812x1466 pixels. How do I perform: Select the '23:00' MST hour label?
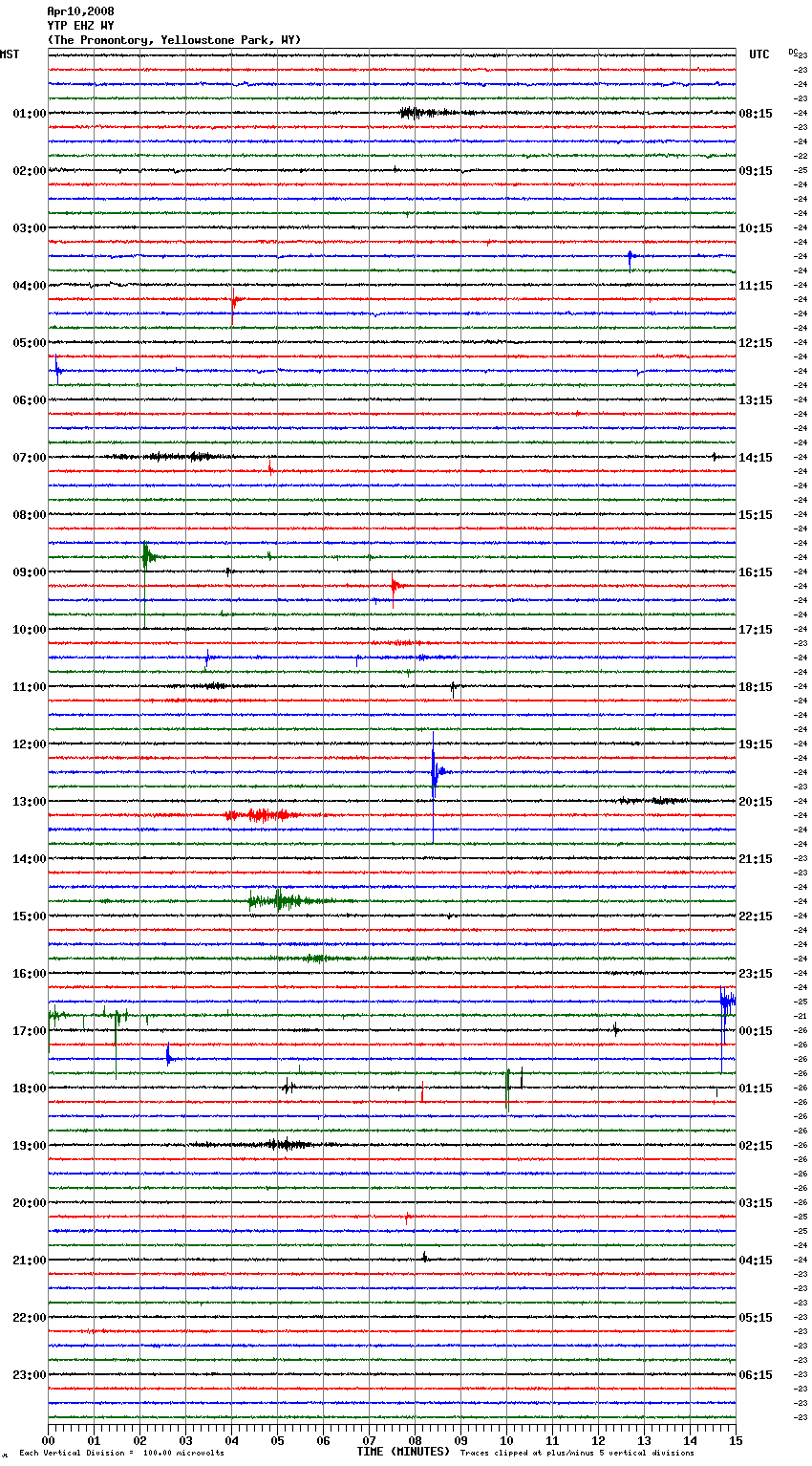pyautogui.click(x=30, y=1375)
